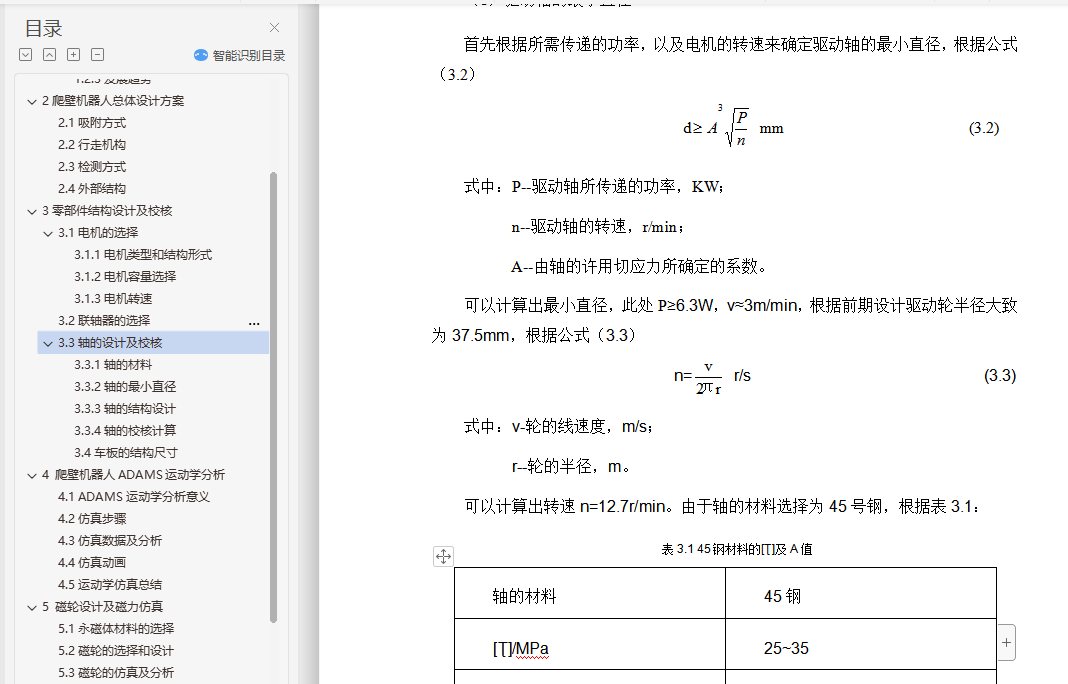Select 3.2 联轴器的选择 in the outline
This screenshot has height=684, width=1068.
pyautogui.click(x=104, y=320)
